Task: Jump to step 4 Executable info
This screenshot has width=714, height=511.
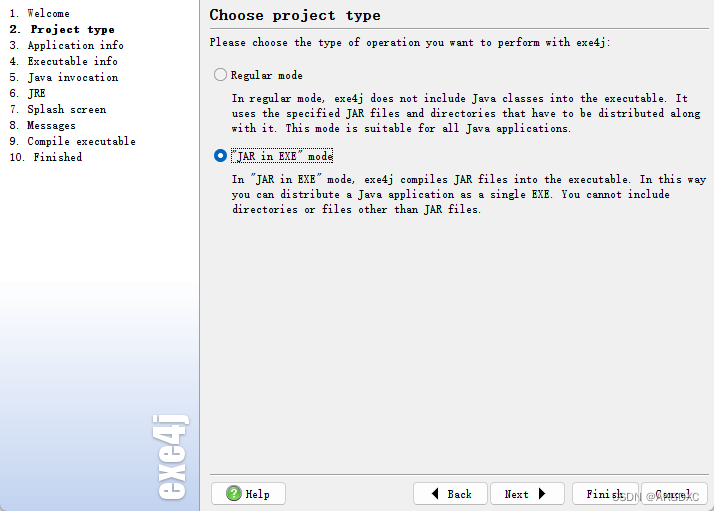Action: [x=64, y=61]
